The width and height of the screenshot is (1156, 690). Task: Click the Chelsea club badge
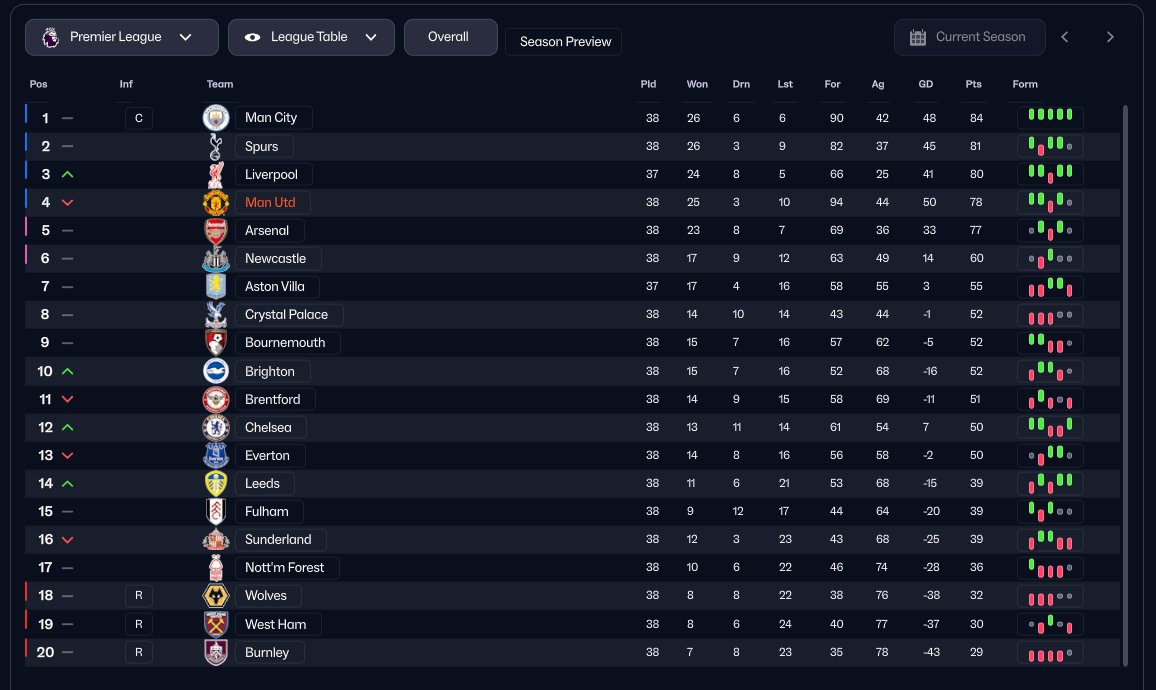[216, 427]
